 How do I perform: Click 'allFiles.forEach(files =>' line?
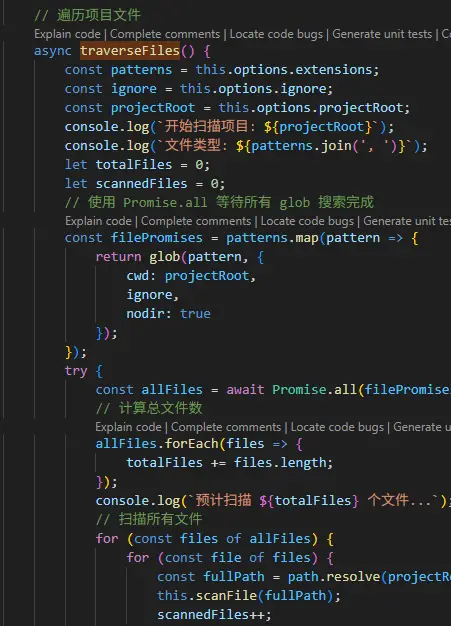pyautogui.click(x=199, y=444)
